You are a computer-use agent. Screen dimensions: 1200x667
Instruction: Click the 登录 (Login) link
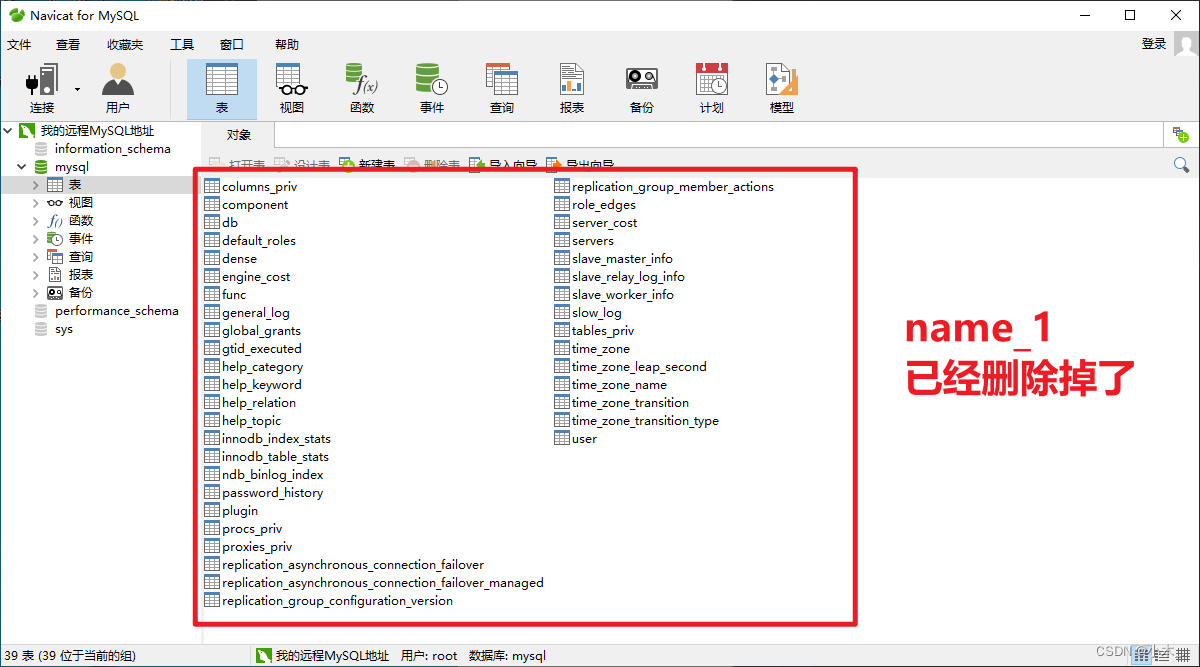(x=1154, y=44)
